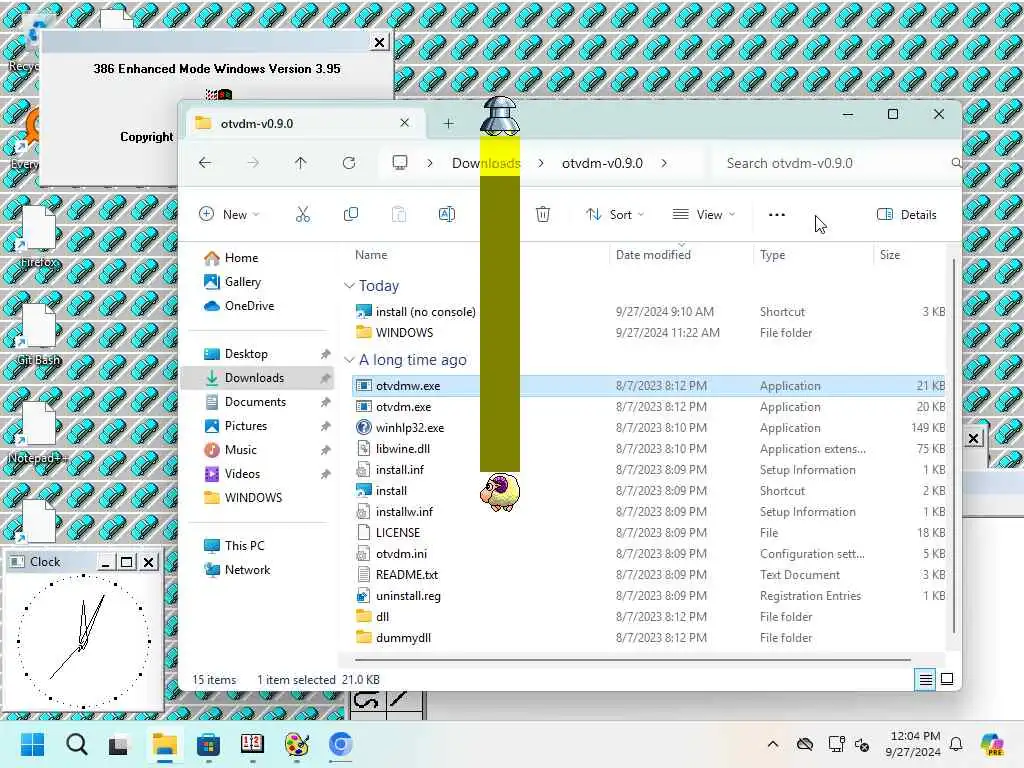This screenshot has height=768, width=1024.
Task: Open the See more ellipsis menu
Action: (x=776, y=214)
